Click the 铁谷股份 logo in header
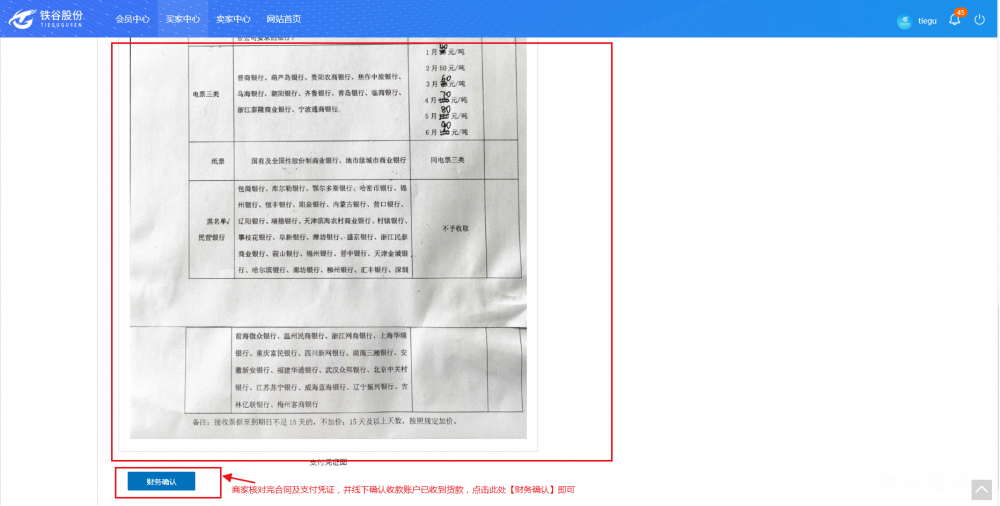 click(x=46, y=19)
